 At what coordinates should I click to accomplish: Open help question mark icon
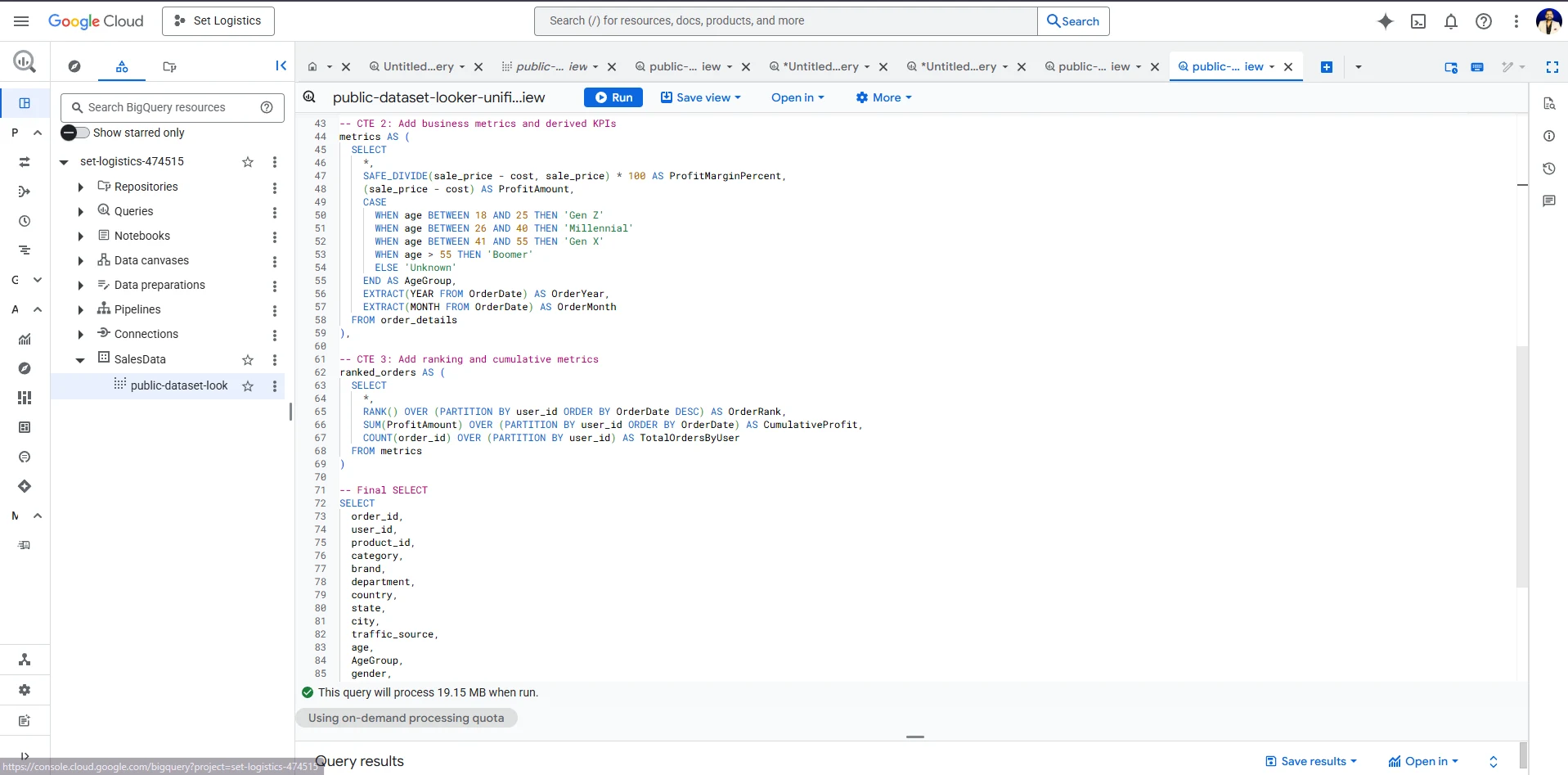(x=1484, y=21)
